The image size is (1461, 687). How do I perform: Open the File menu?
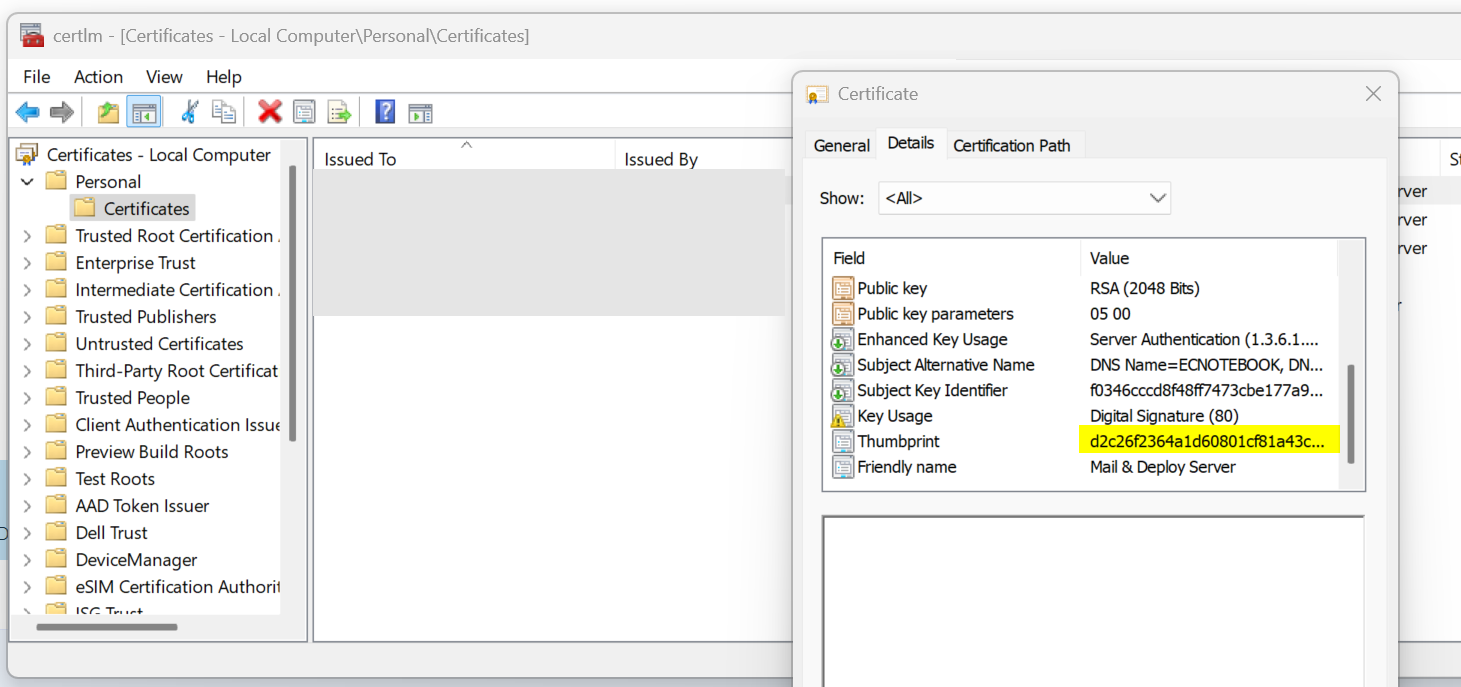coord(37,77)
